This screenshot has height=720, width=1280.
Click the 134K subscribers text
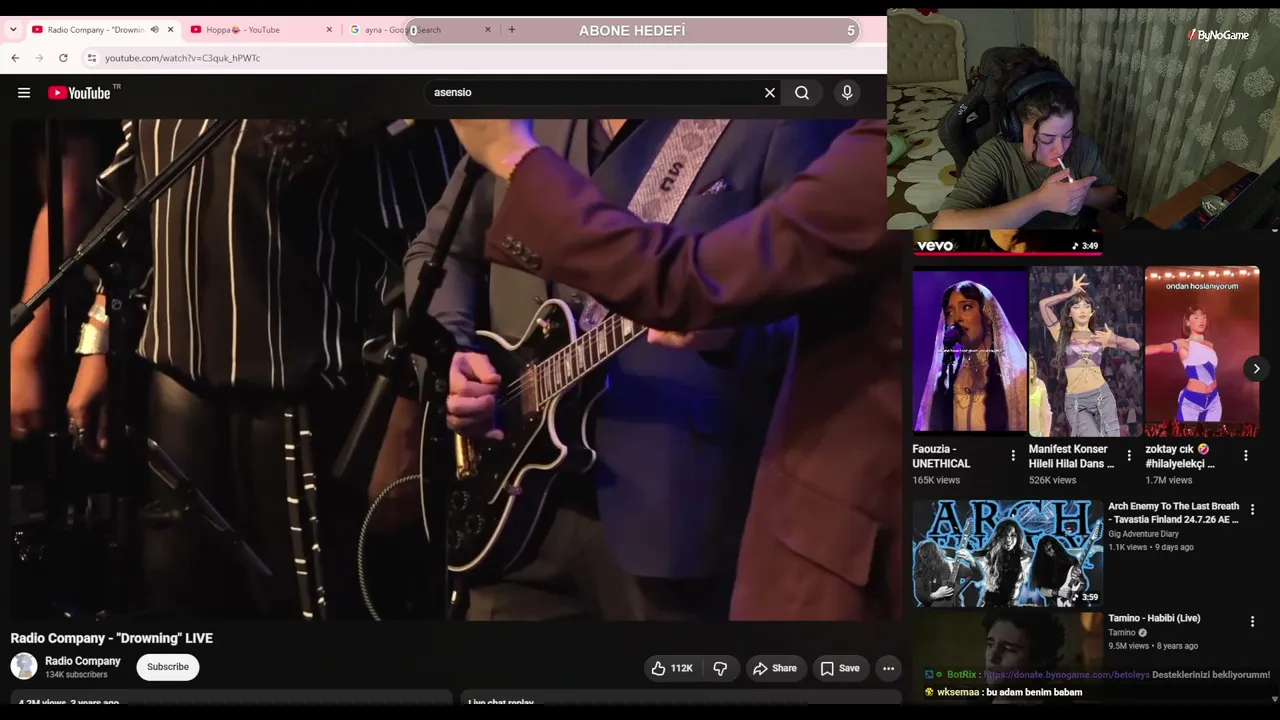(76, 675)
